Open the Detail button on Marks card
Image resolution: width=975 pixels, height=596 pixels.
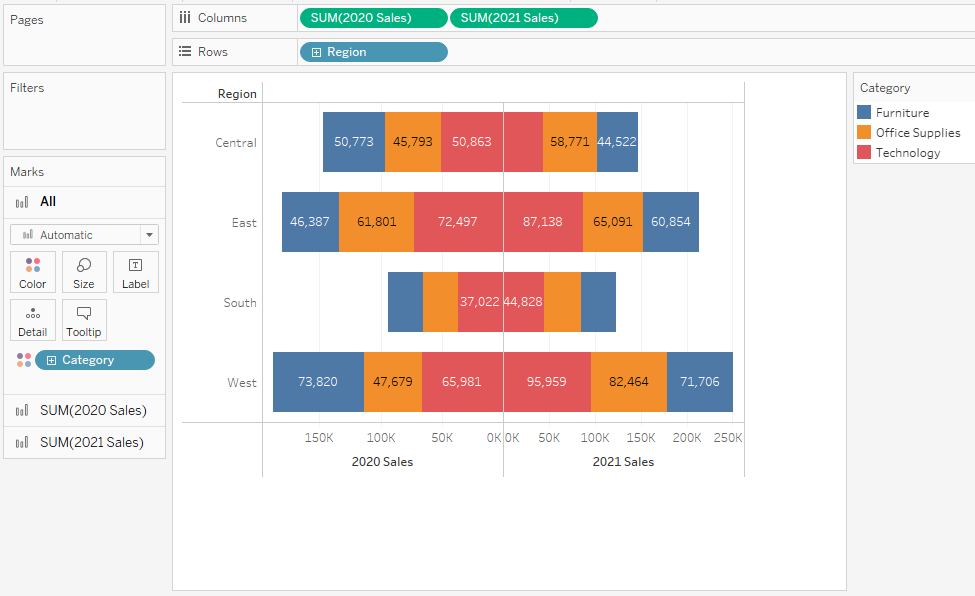pyautogui.click(x=33, y=319)
